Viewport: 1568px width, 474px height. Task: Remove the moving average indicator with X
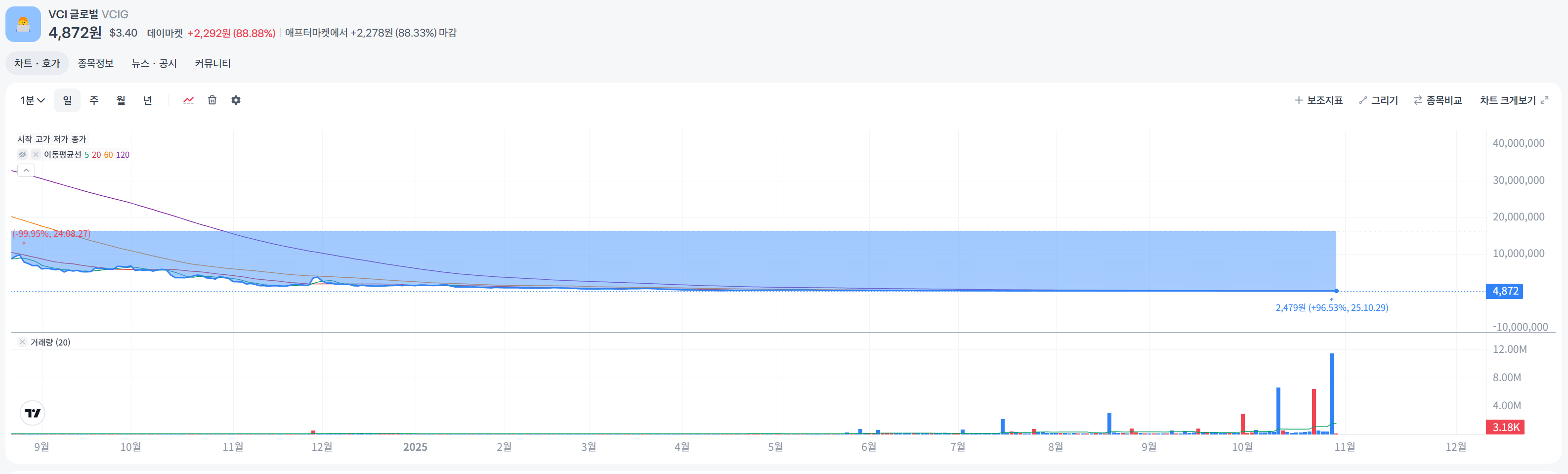click(x=36, y=155)
